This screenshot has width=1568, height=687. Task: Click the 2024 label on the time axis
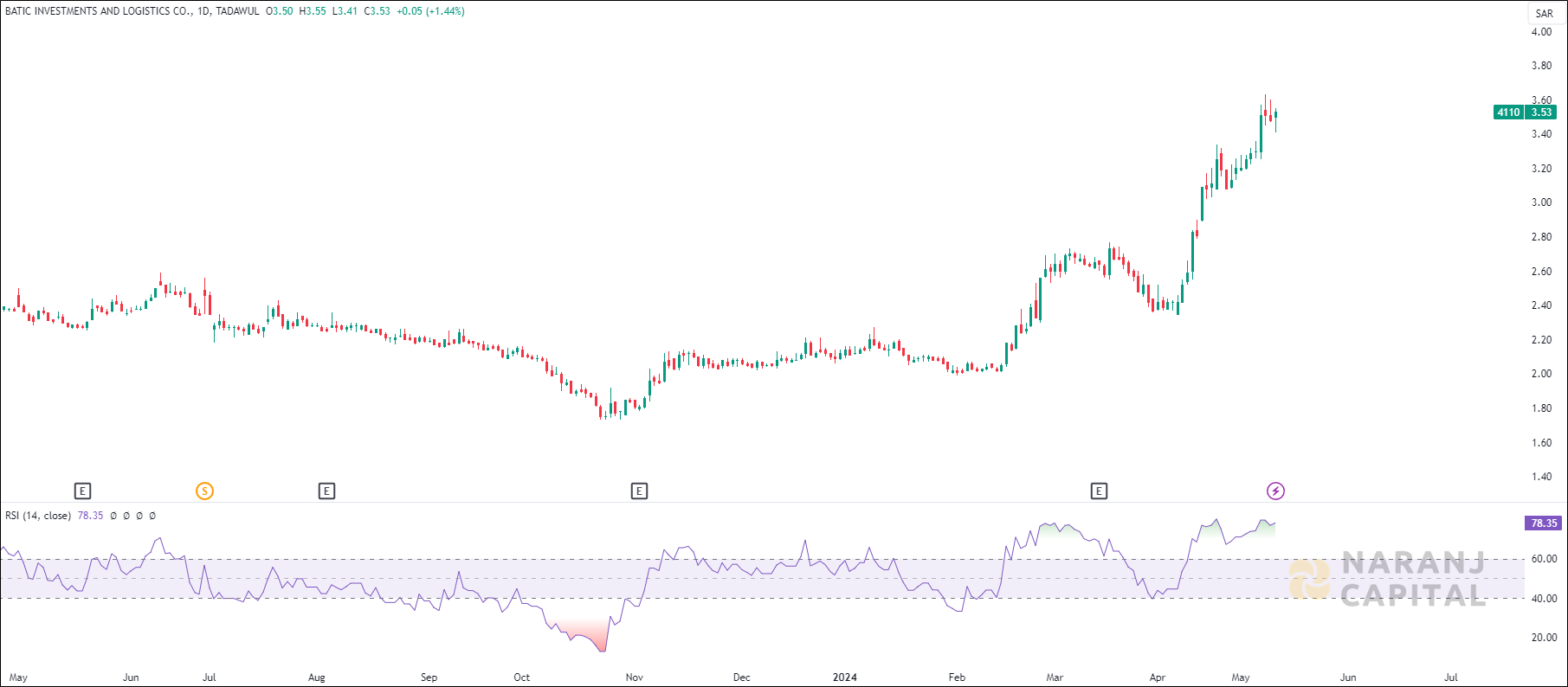coord(845,677)
